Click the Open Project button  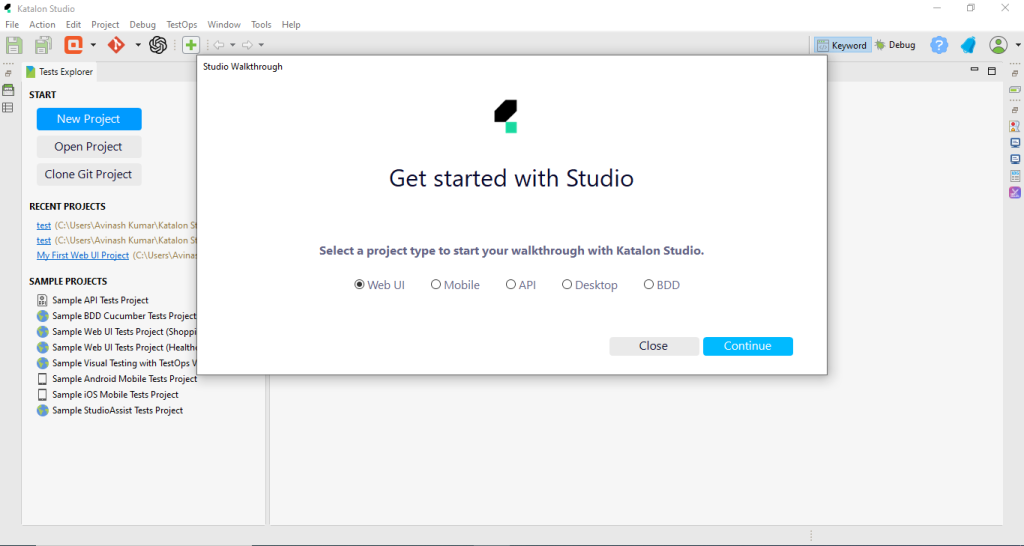(x=89, y=147)
